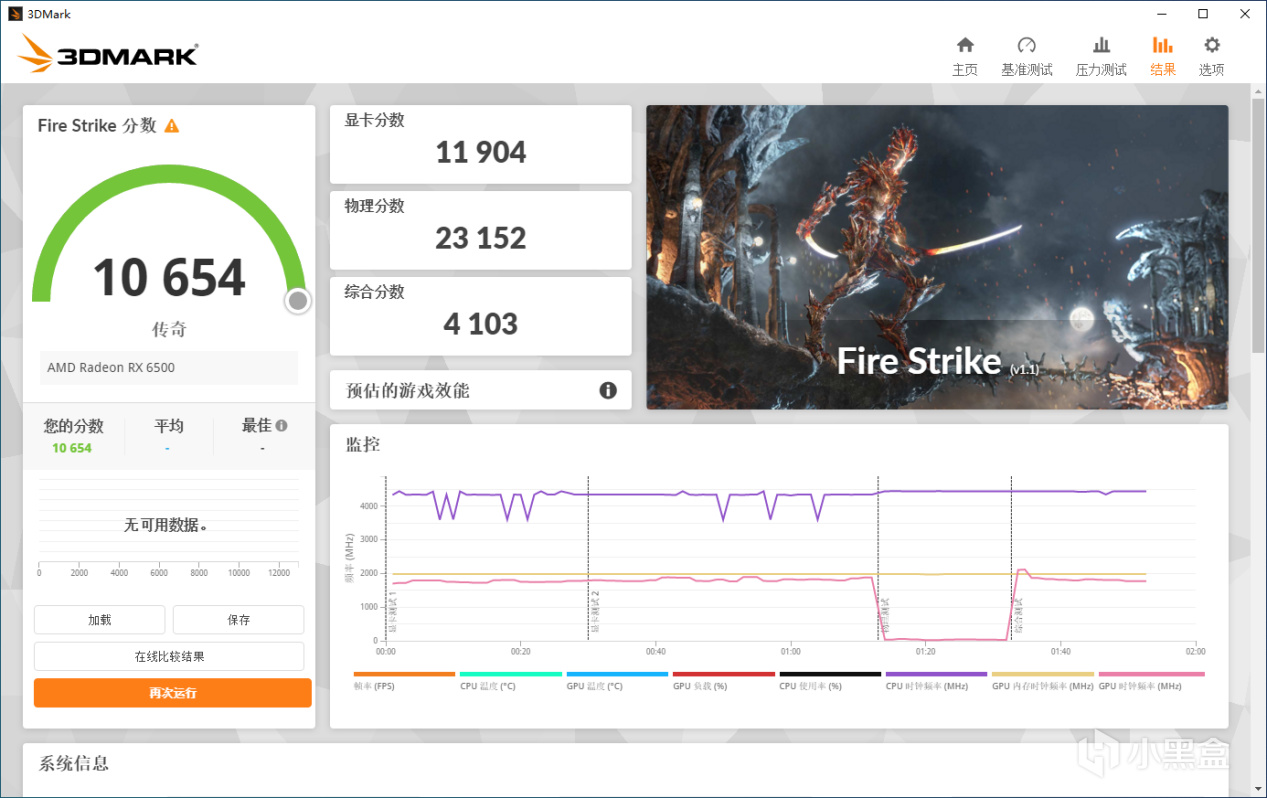The width and height of the screenshot is (1267, 798).
Task: Click the AMD Radeon RX 6500 field
Action: (169, 367)
